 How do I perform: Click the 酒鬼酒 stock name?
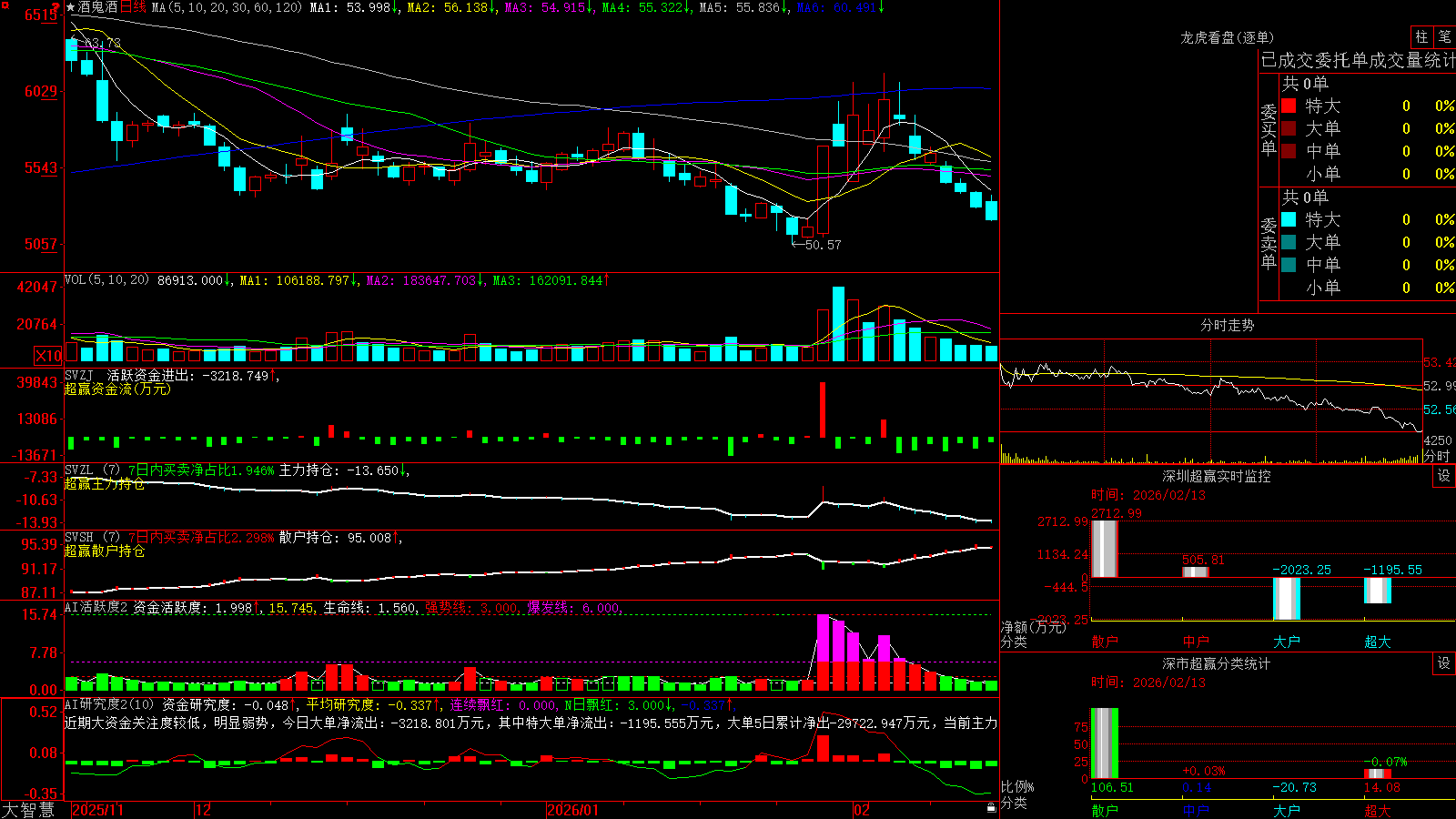pyautogui.click(x=97, y=7)
